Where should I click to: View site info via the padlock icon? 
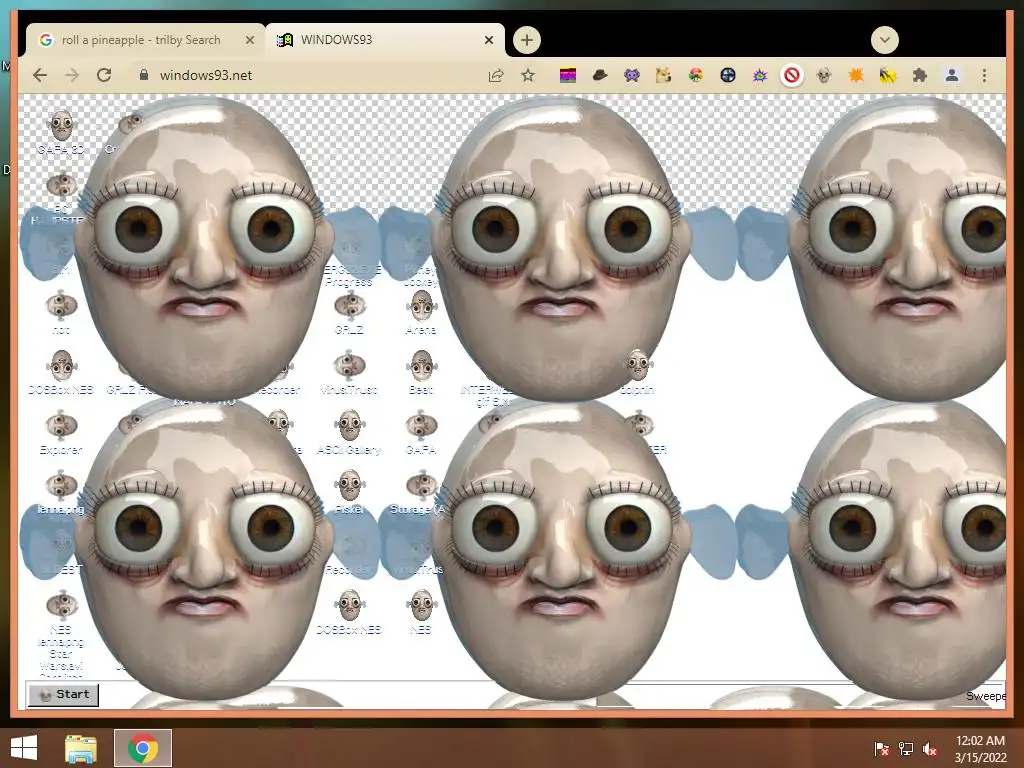144,75
